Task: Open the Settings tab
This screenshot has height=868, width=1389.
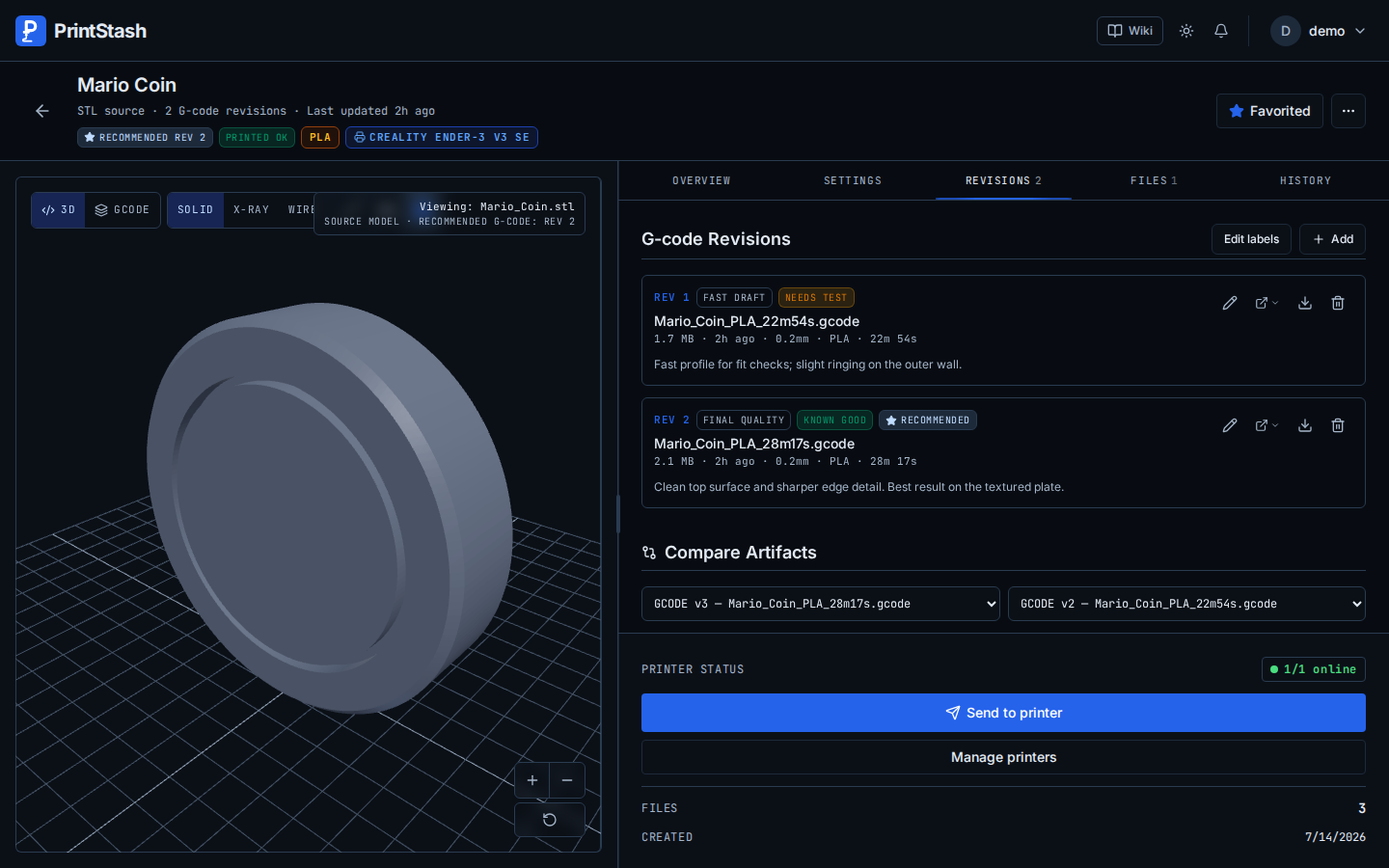Action: coord(853,180)
